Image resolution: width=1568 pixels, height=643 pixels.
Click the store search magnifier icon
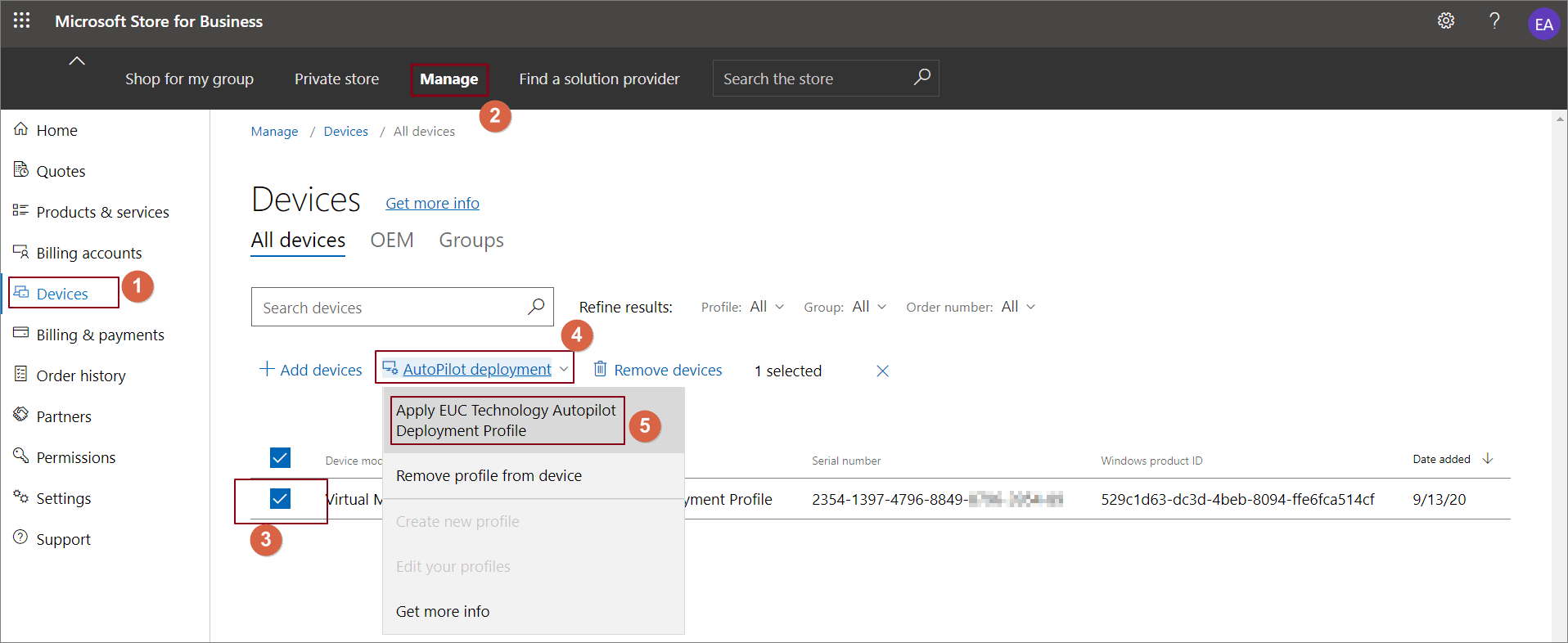coord(921,78)
